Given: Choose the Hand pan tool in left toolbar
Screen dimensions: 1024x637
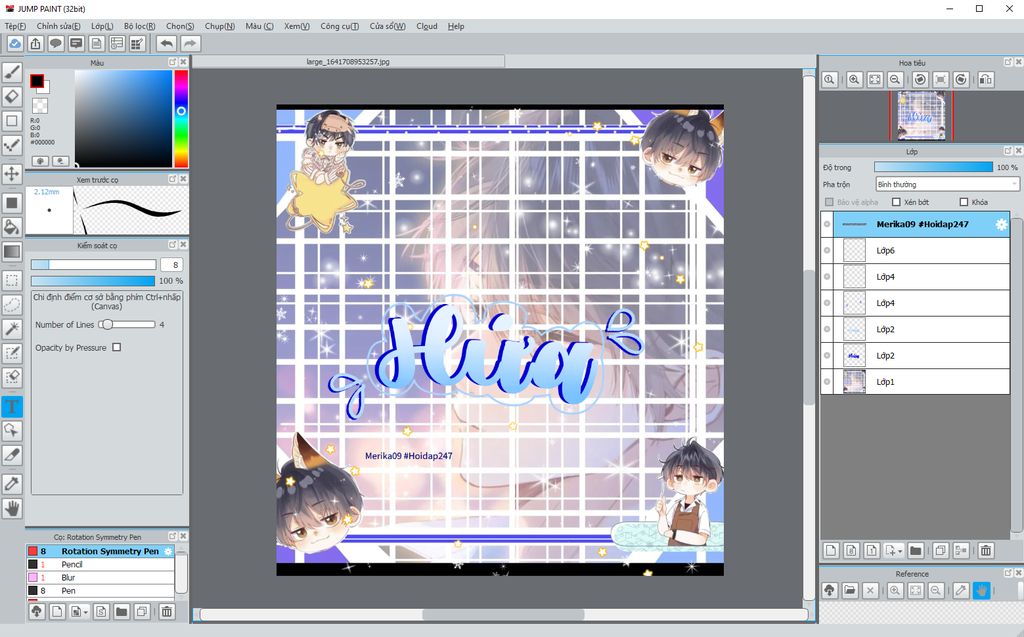Looking at the screenshot, I should click(12, 508).
